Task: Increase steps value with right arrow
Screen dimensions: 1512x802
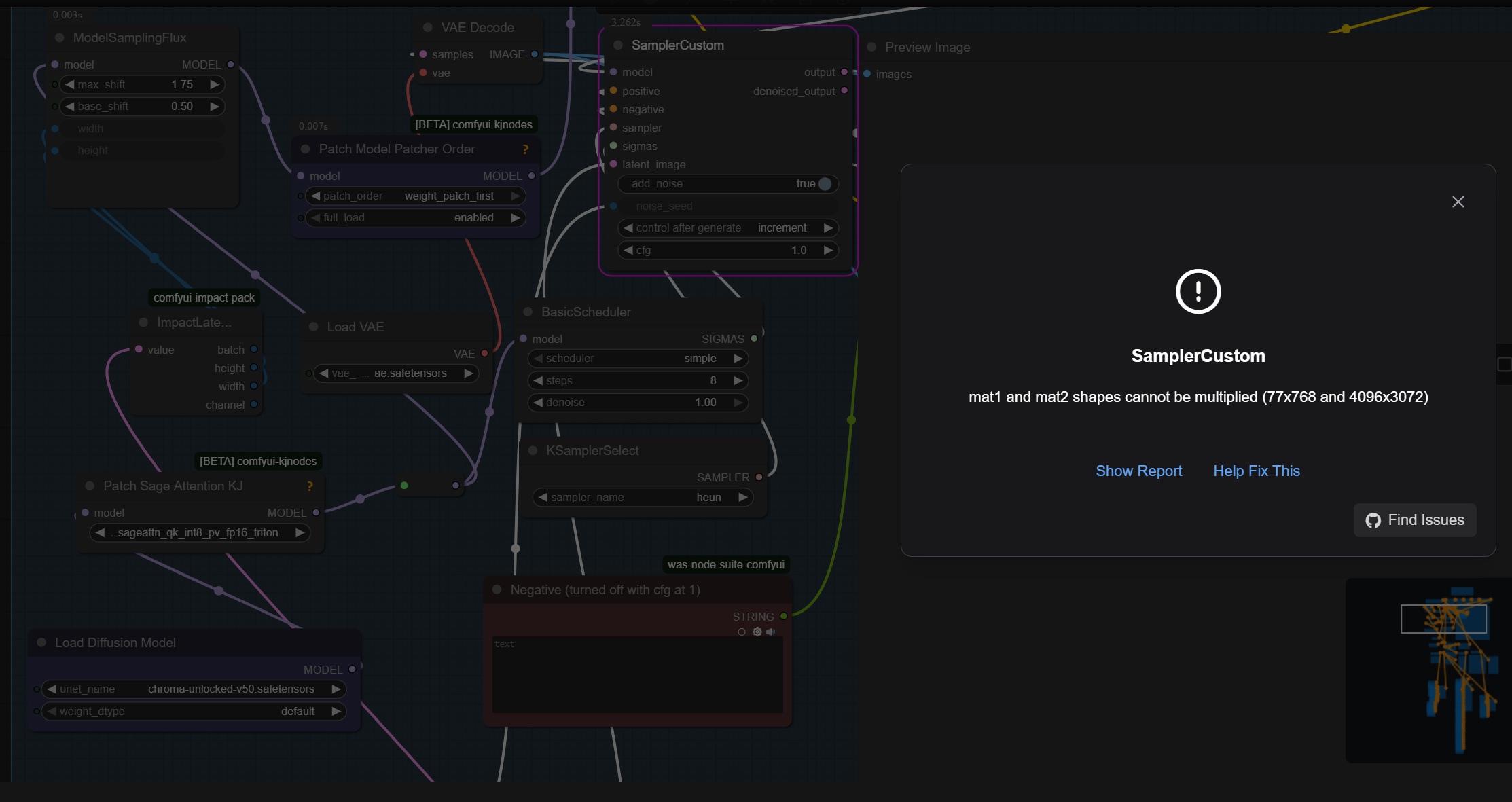Action: click(738, 381)
